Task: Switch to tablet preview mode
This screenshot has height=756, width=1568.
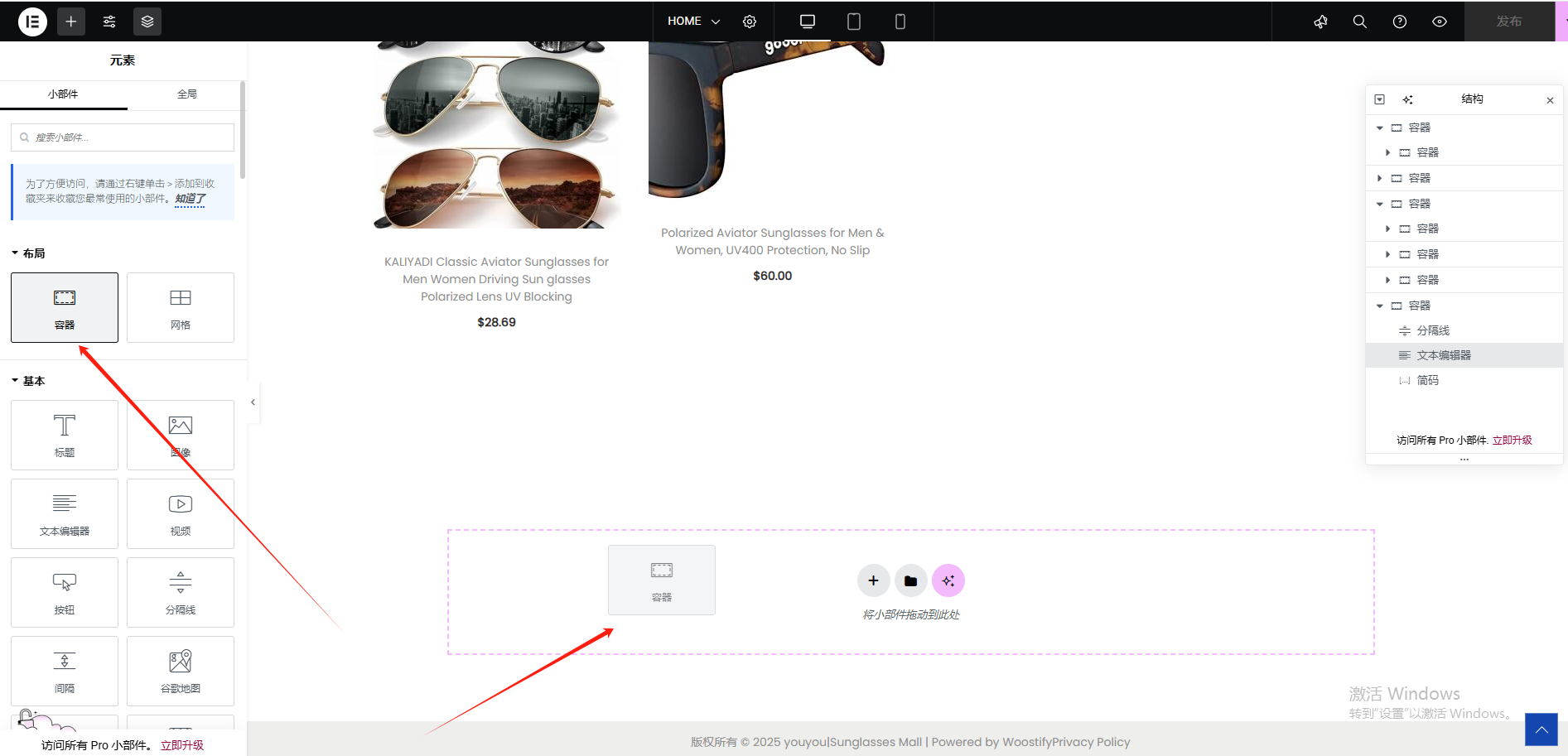Action: pyautogui.click(x=854, y=22)
